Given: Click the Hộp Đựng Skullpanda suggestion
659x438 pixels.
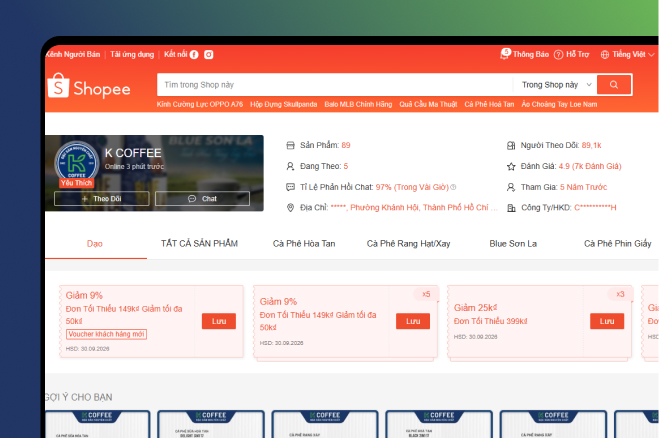Looking at the screenshot, I should pos(284,104).
